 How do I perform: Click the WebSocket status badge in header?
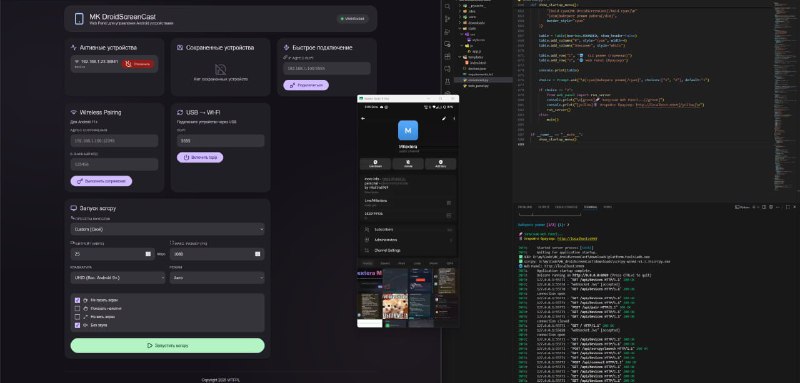353,19
